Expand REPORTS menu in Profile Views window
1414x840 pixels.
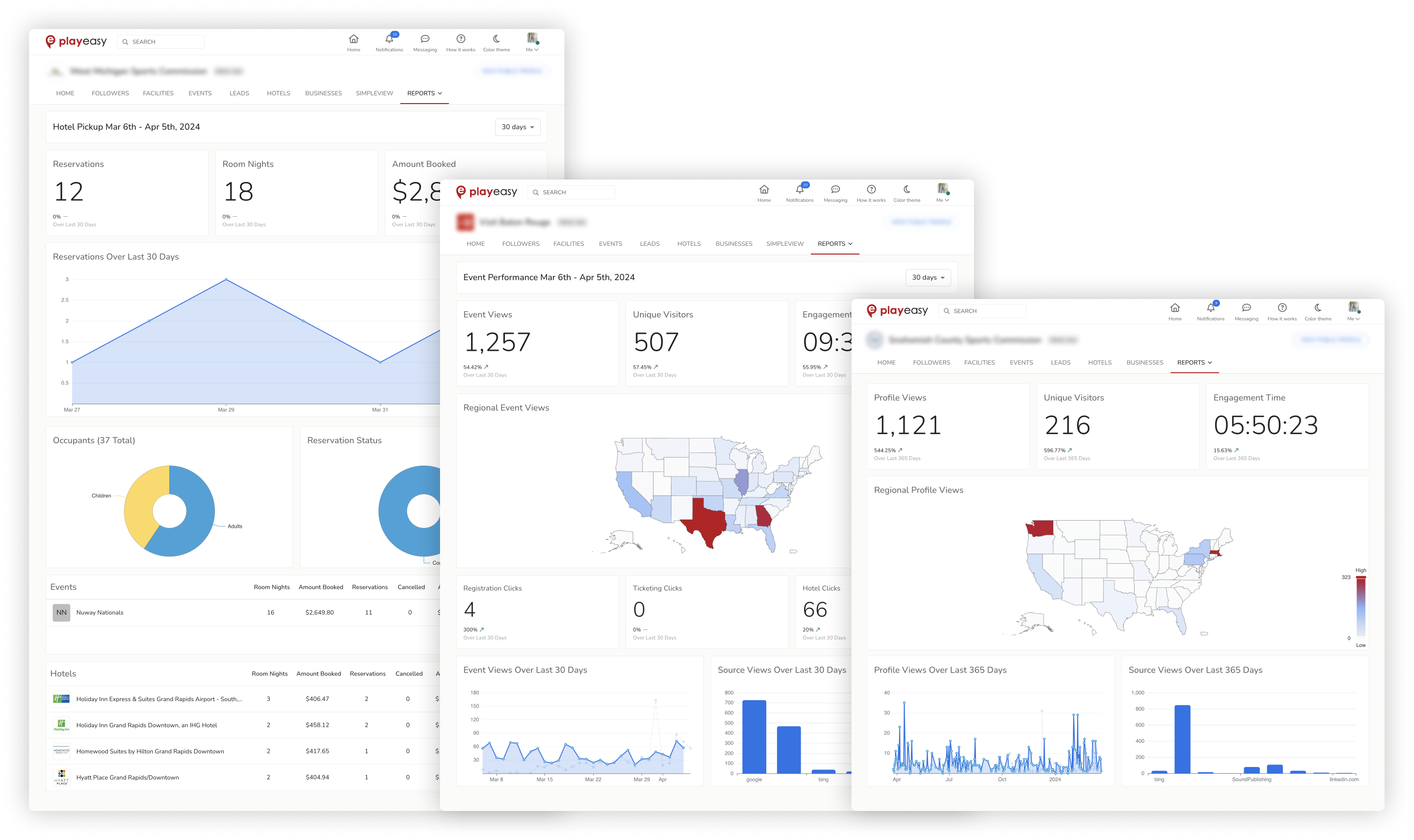pyautogui.click(x=1194, y=363)
